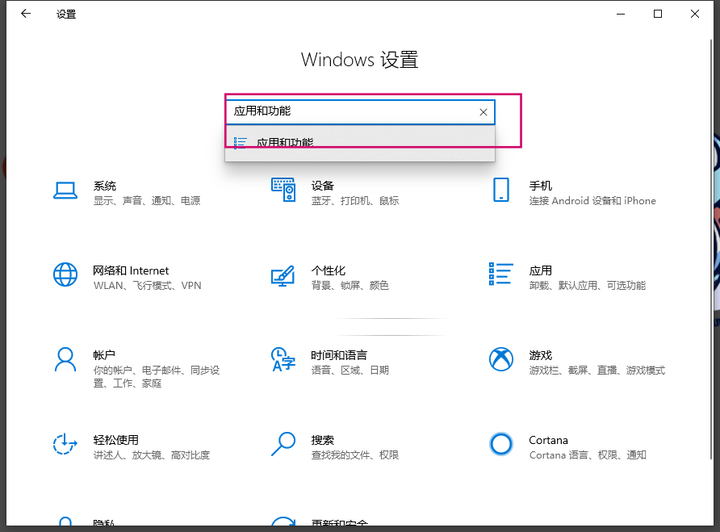
Task: Minimize the 设置 window
Action: pos(621,14)
